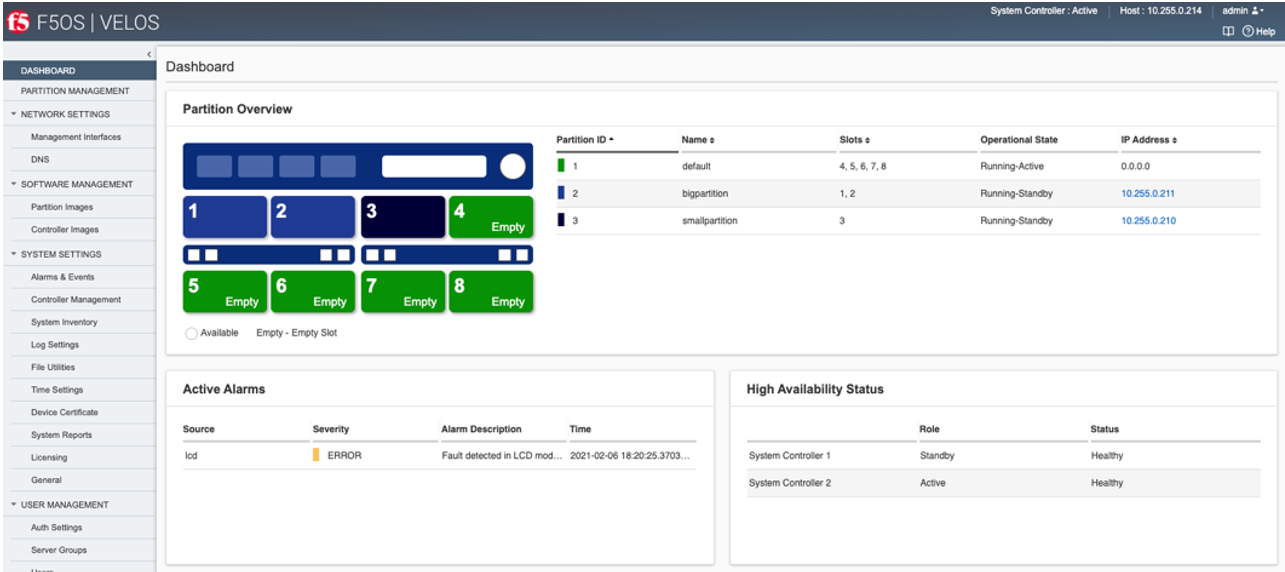Screen dimensions: 1285x572
Task: Open Controller Management
Action: click(78, 299)
